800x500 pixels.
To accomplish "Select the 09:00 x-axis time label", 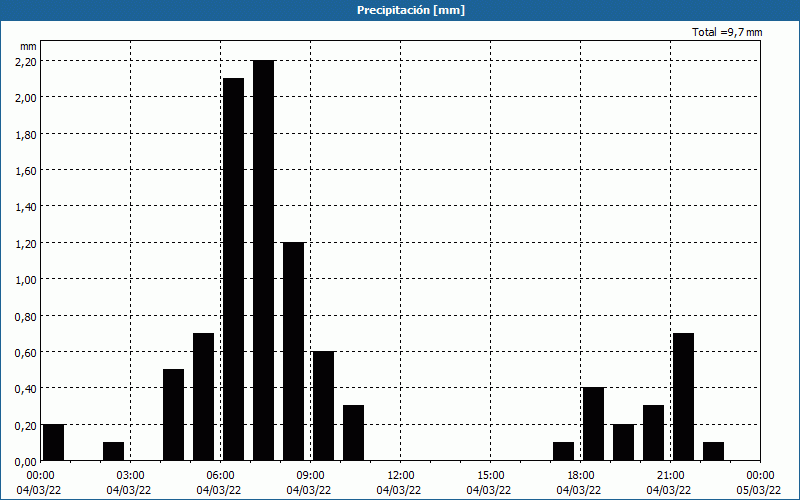I will tap(311, 476).
